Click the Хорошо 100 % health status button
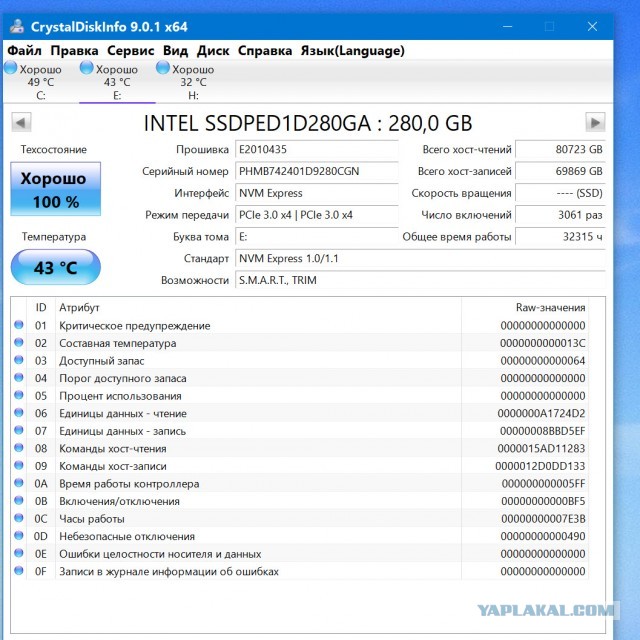640x640 pixels. [x=56, y=189]
